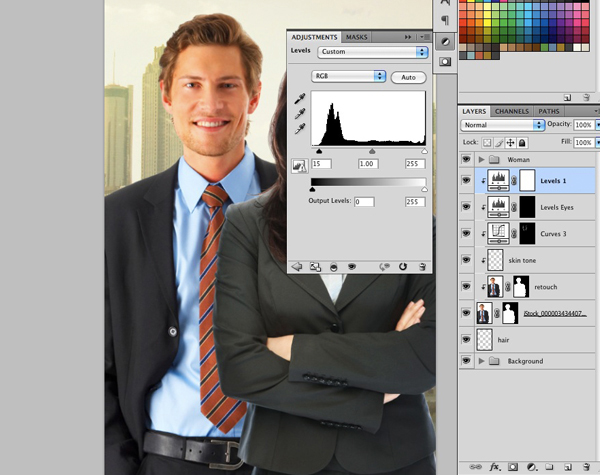This screenshot has height=475, width=600.
Task: Click the shadow input level field
Action: tap(322, 163)
